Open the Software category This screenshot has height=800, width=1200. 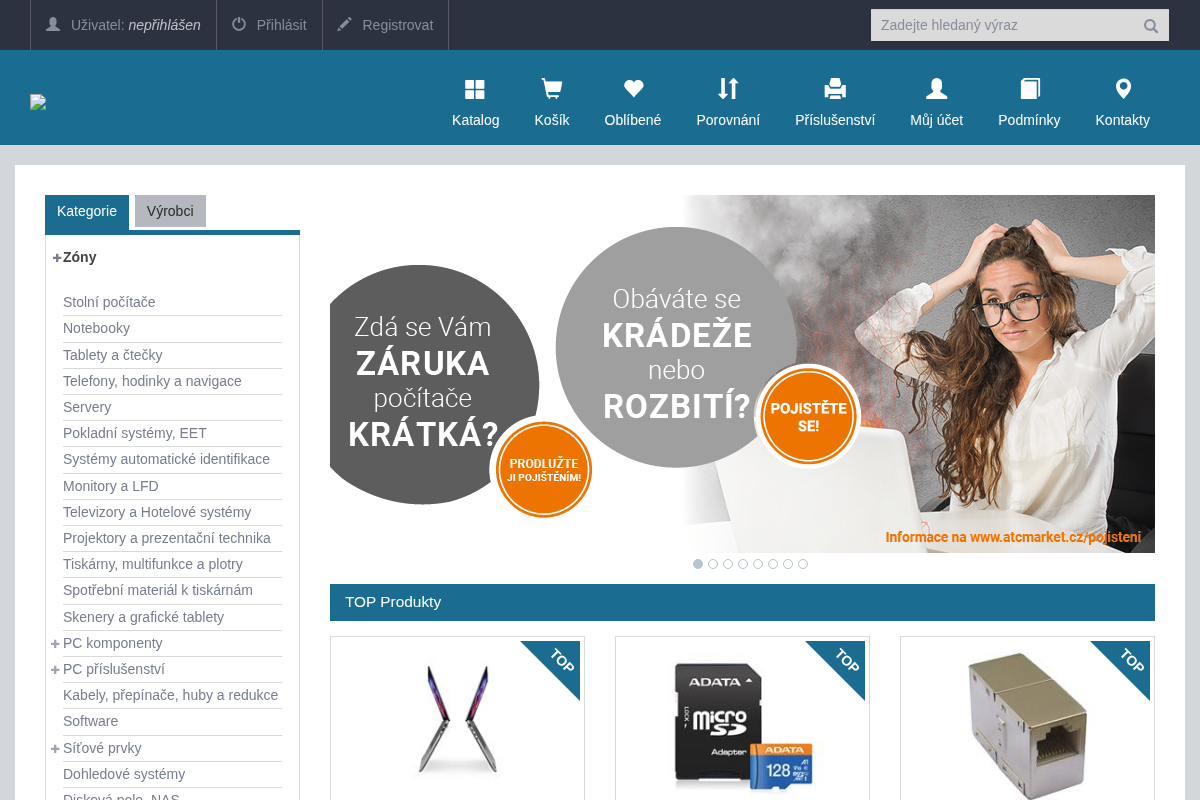(90, 721)
